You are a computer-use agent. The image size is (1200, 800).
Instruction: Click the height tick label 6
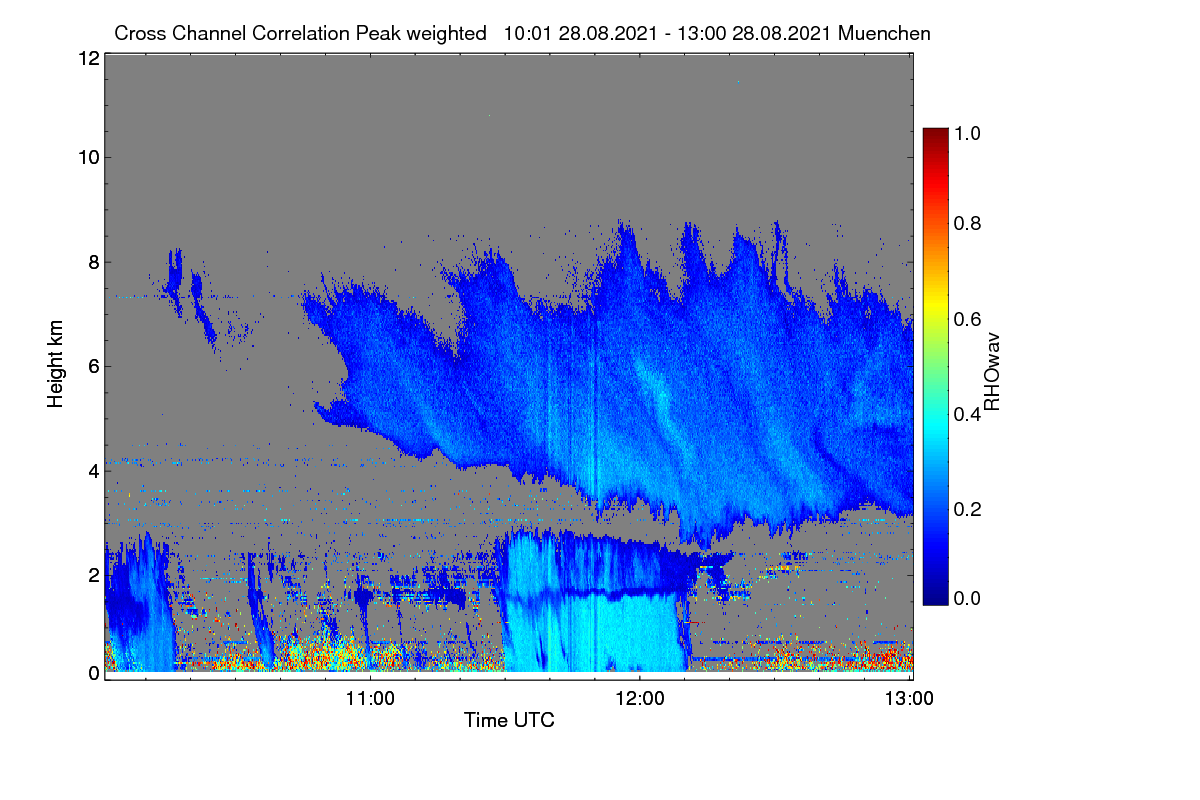point(93,365)
